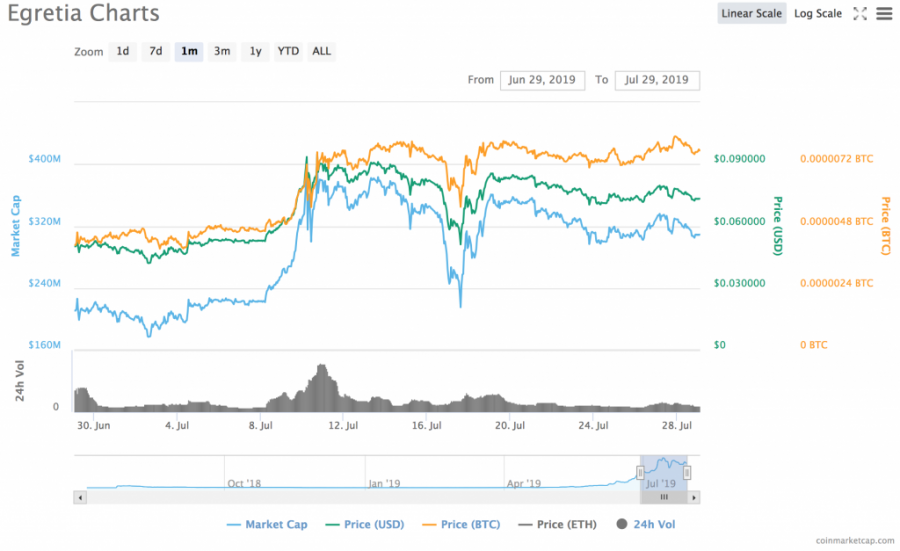The image size is (900, 551).
Task: Toggle fullscreen chart view
Action: tap(860, 13)
